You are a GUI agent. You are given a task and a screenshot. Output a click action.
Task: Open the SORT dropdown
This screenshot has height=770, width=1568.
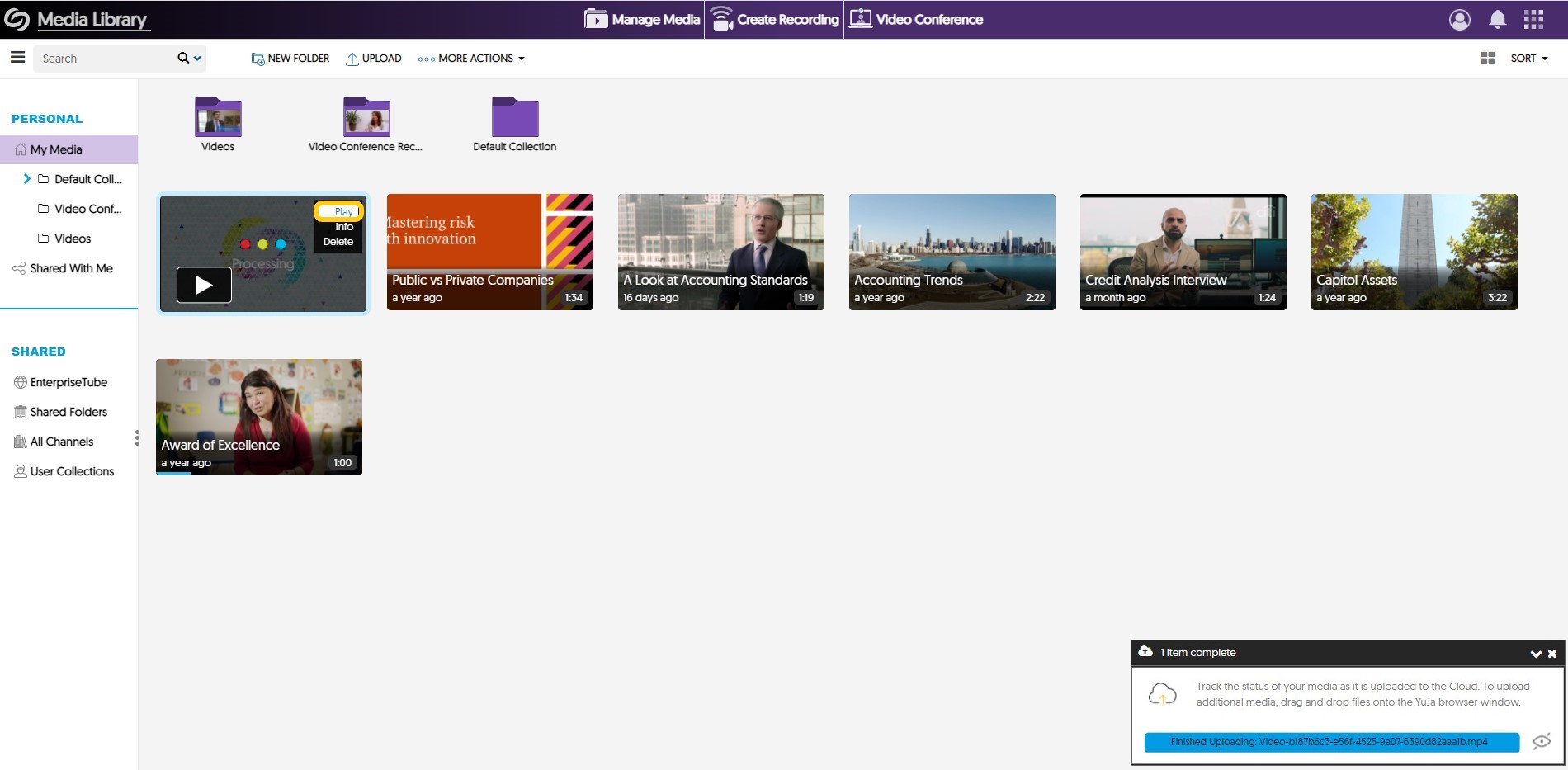coord(1528,58)
